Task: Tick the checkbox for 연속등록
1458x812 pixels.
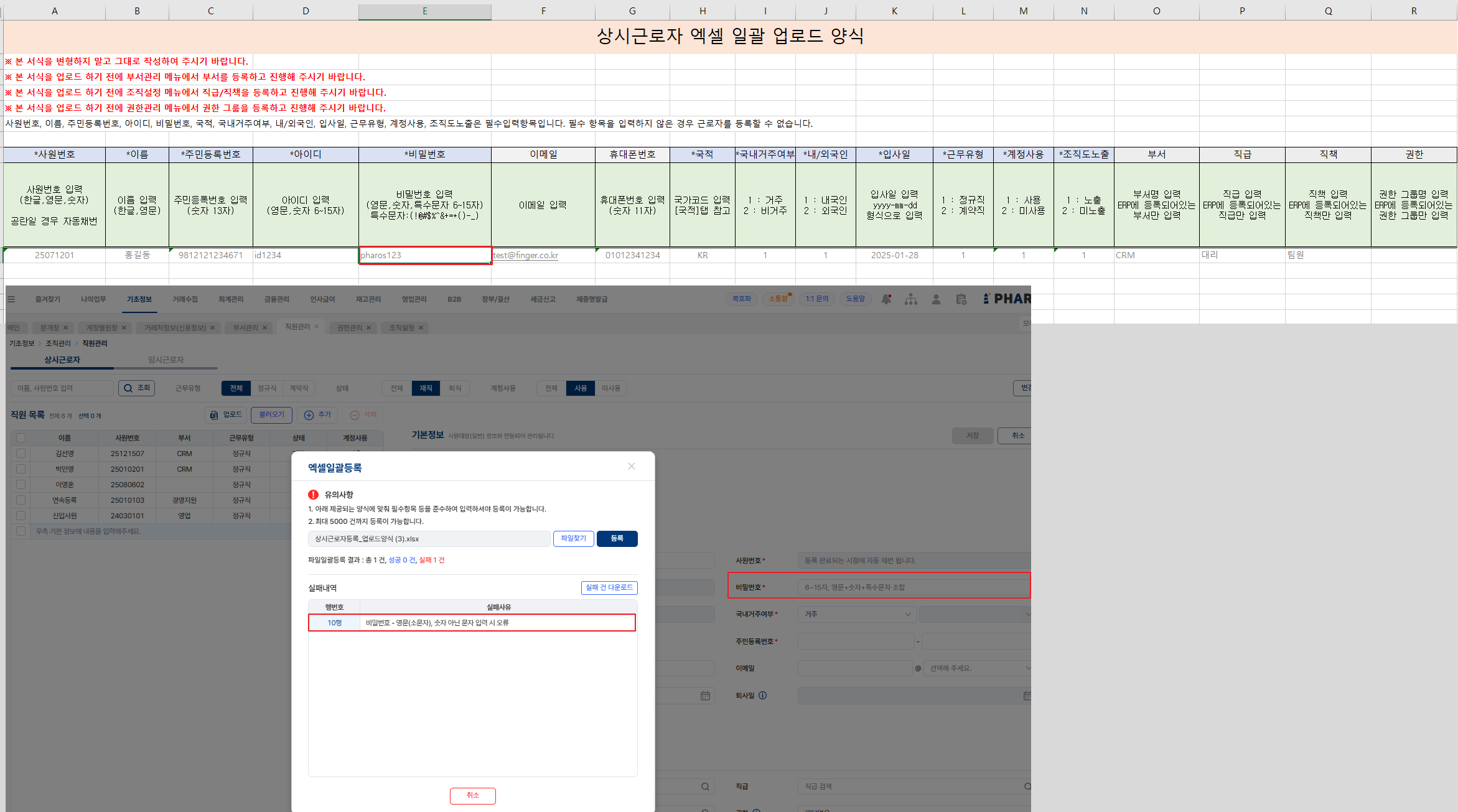Action: tap(21, 500)
